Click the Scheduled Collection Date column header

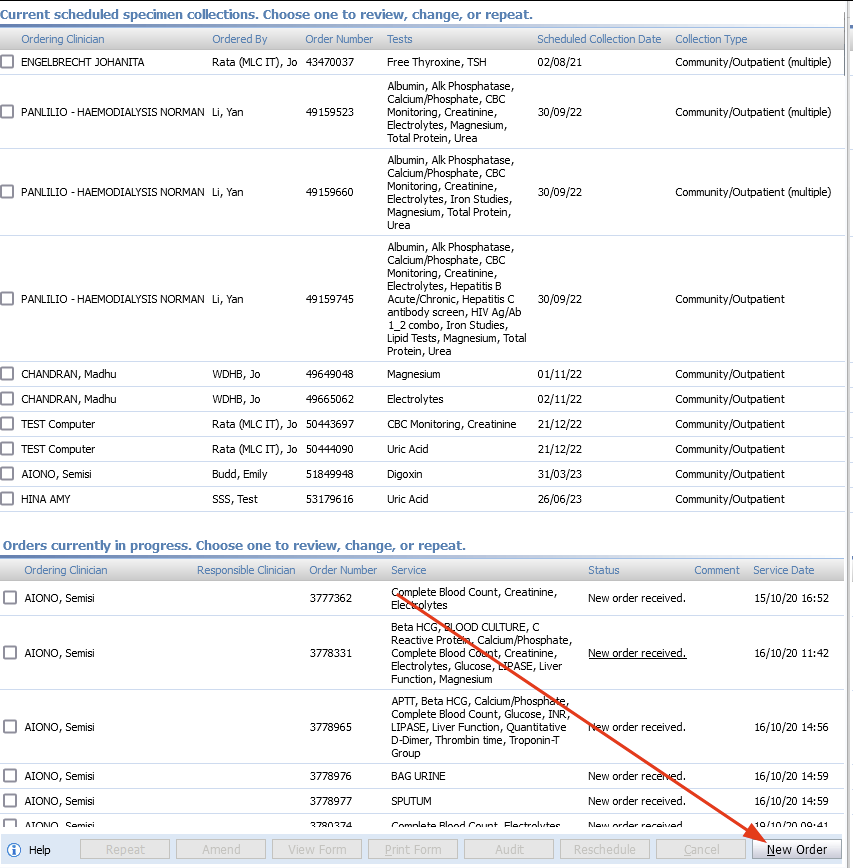599,39
